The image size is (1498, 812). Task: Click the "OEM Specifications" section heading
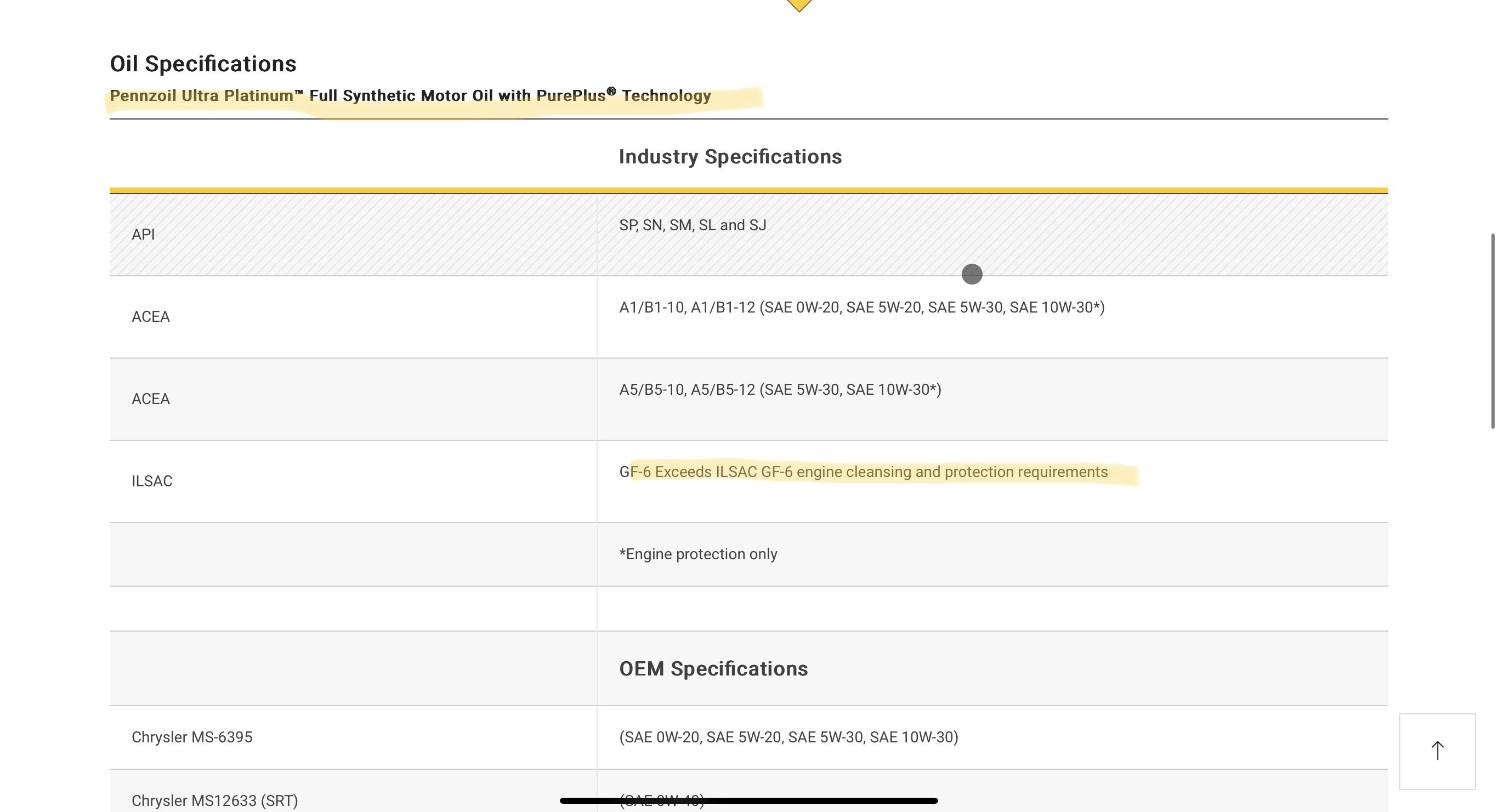pos(713,668)
